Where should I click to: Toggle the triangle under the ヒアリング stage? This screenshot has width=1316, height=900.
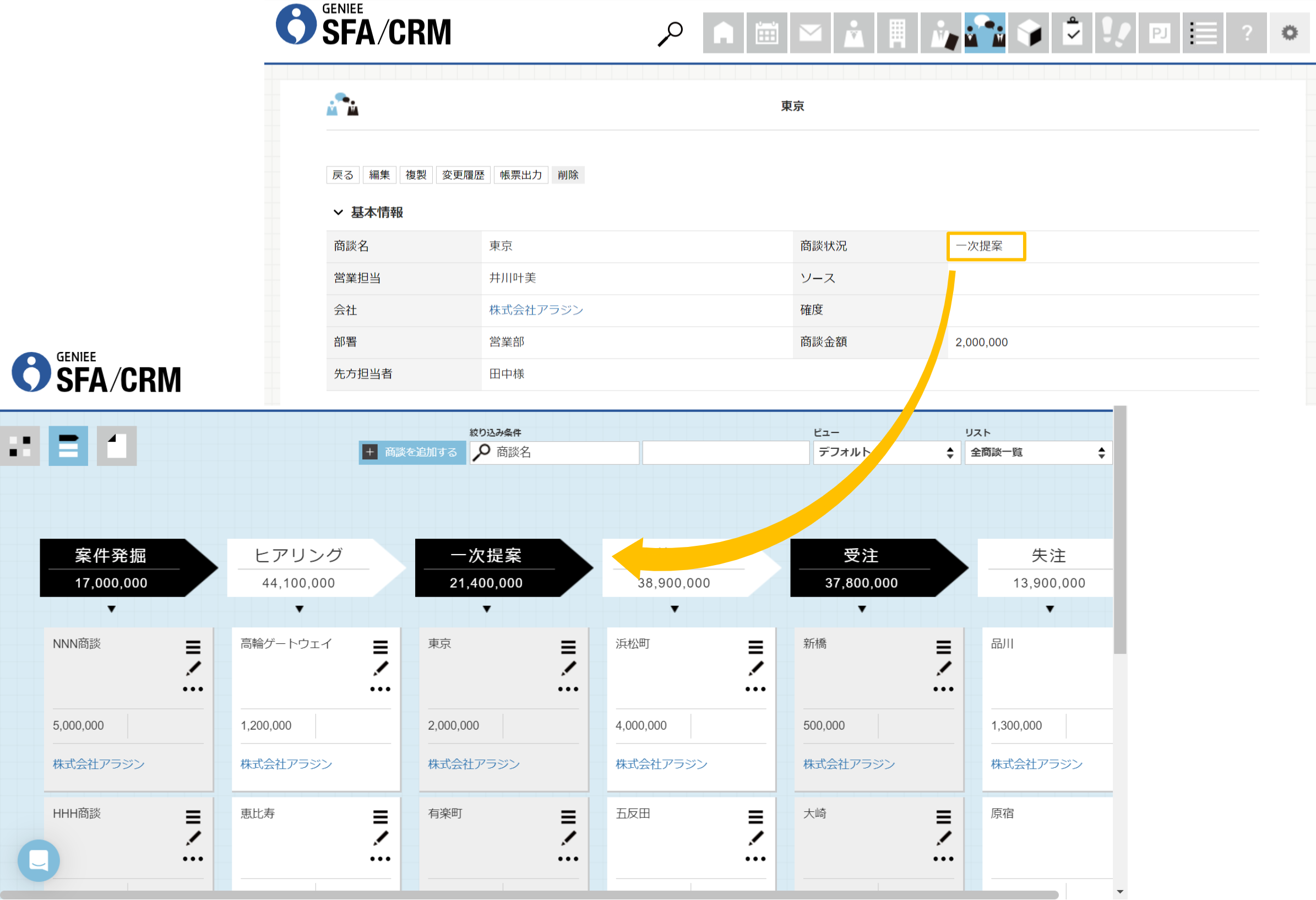[x=300, y=609]
